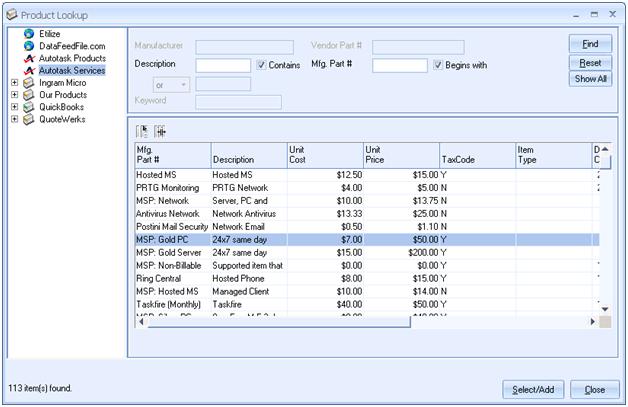This screenshot has height=407, width=628.
Task: Select Autotask Products in the tree
Action: [72, 58]
